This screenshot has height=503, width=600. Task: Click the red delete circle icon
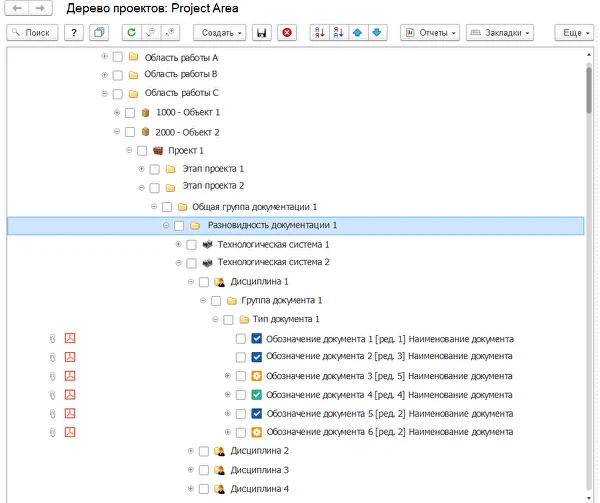point(288,33)
